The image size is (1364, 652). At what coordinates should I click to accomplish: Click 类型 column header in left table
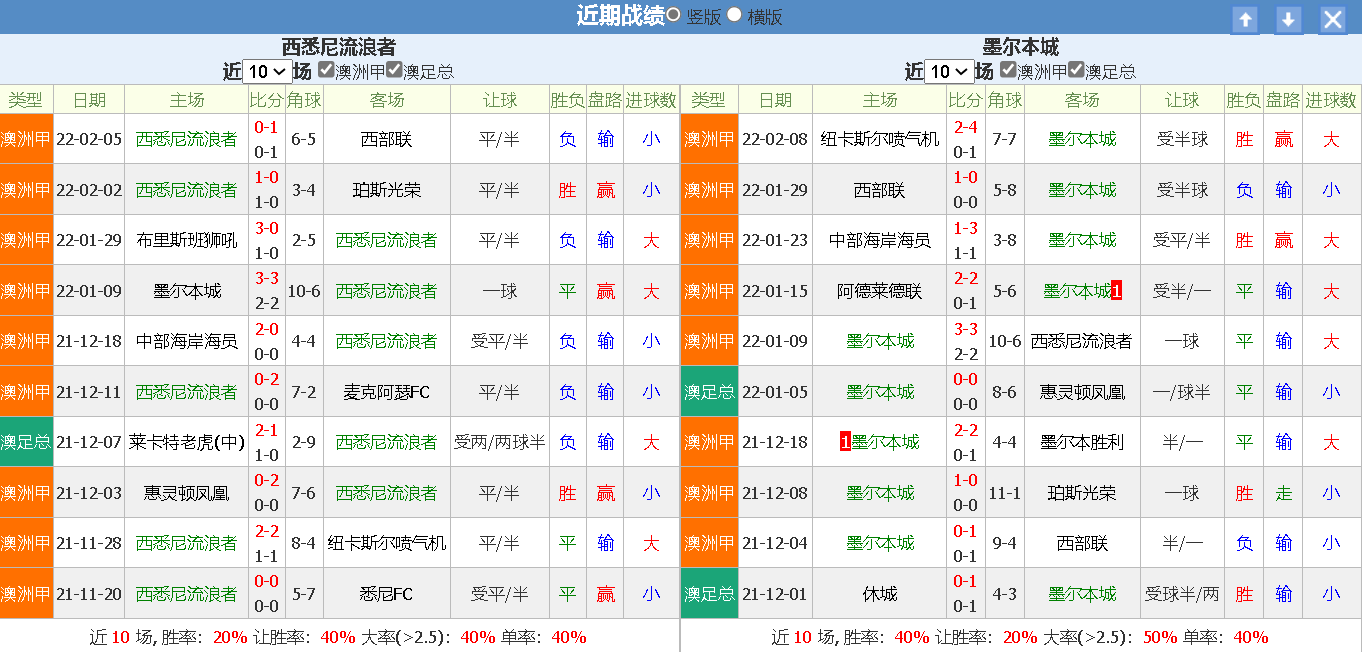click(x=25, y=100)
